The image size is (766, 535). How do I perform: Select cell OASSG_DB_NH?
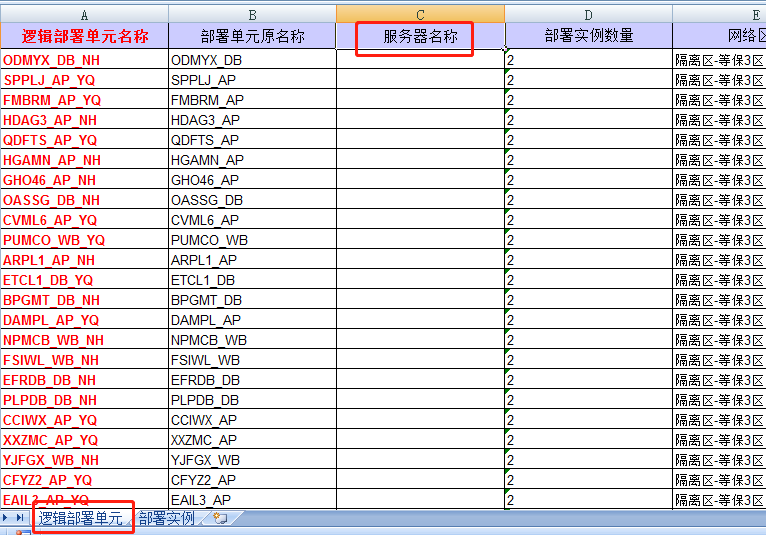coord(85,200)
